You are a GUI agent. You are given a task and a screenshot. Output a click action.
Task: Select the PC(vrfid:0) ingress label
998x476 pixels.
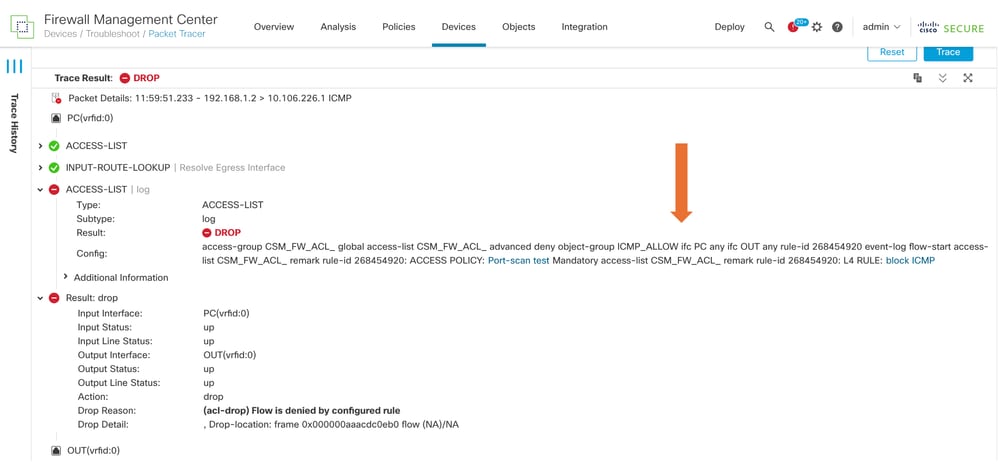click(90, 118)
